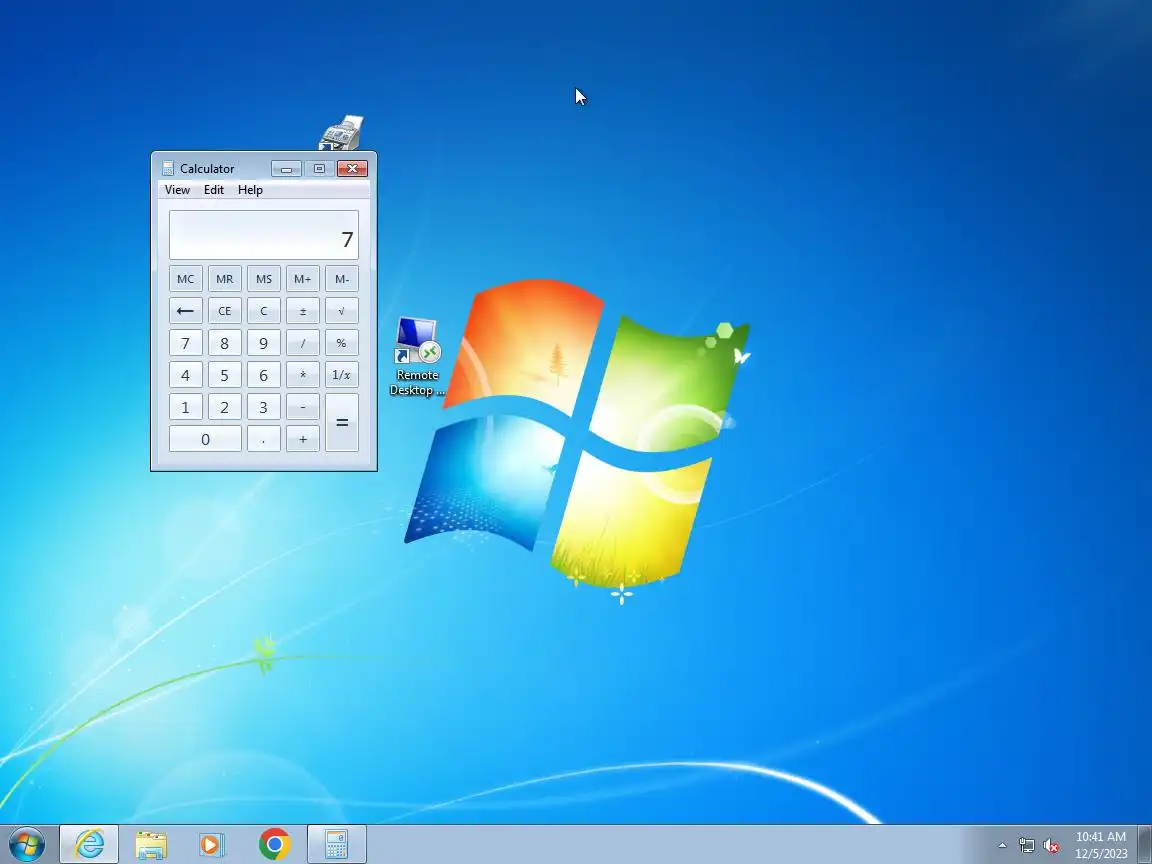Click the equals (=) key
The height and width of the screenshot is (864, 1152).
click(x=342, y=422)
